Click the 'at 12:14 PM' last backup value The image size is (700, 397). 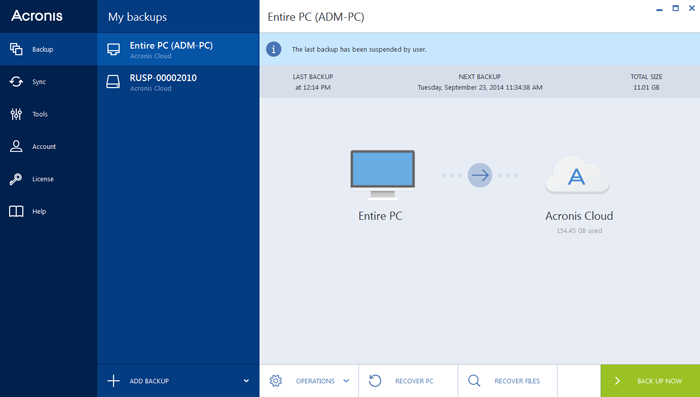[313, 88]
